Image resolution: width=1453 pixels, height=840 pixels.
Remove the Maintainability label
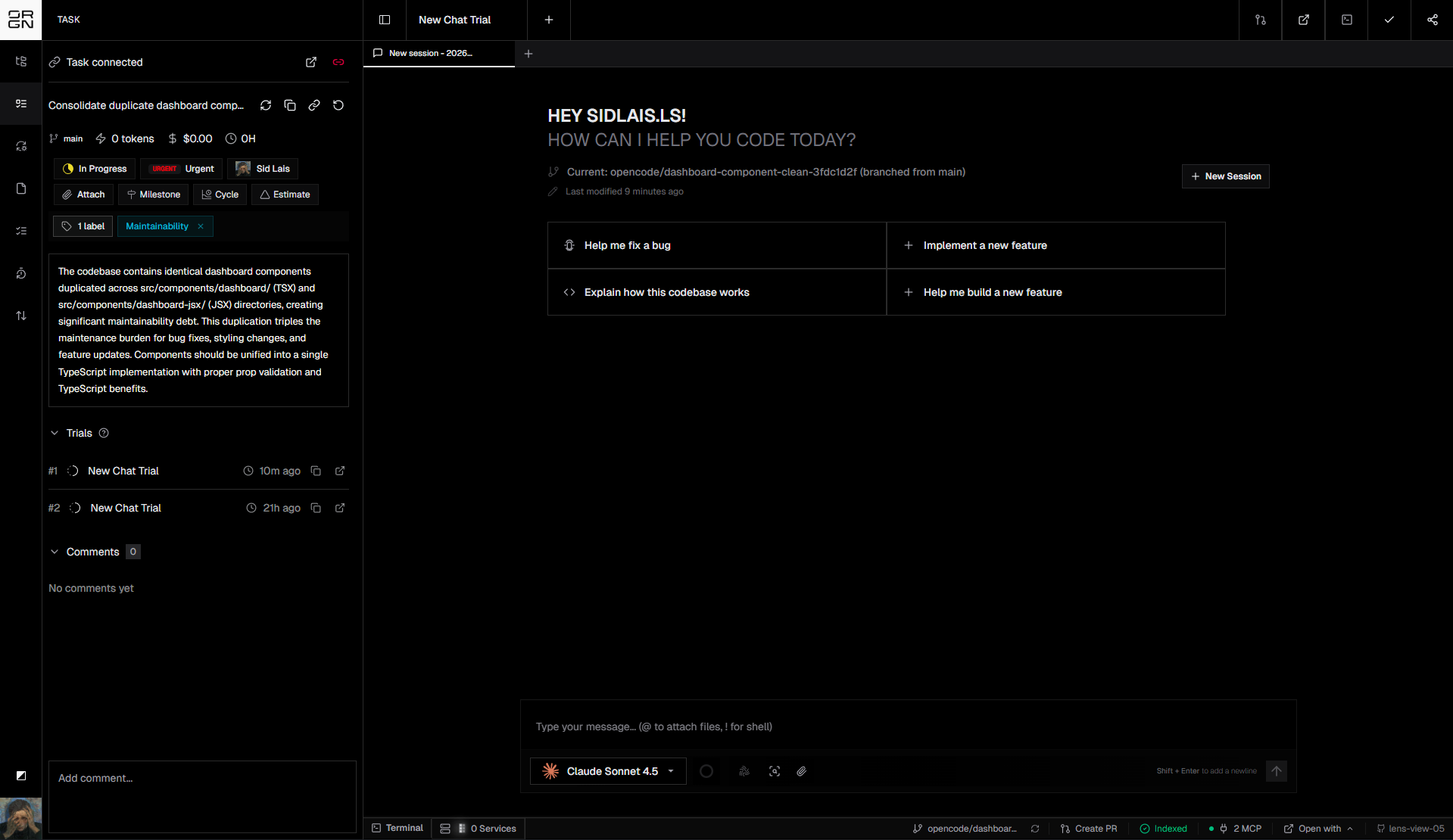[x=201, y=226]
